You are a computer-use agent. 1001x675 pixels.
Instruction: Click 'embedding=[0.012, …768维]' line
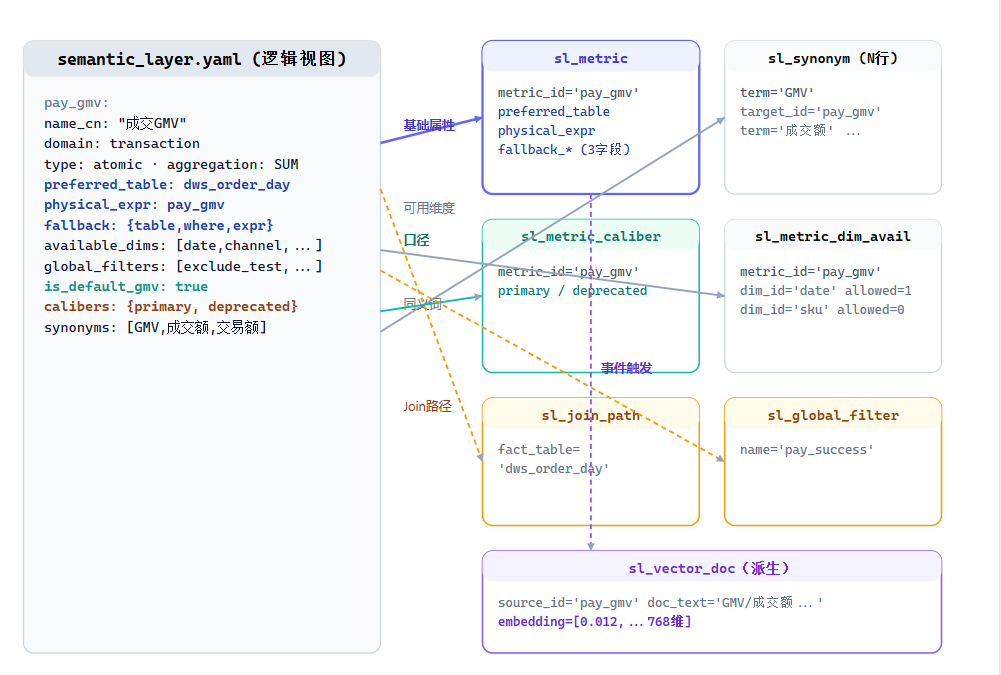[x=594, y=621]
